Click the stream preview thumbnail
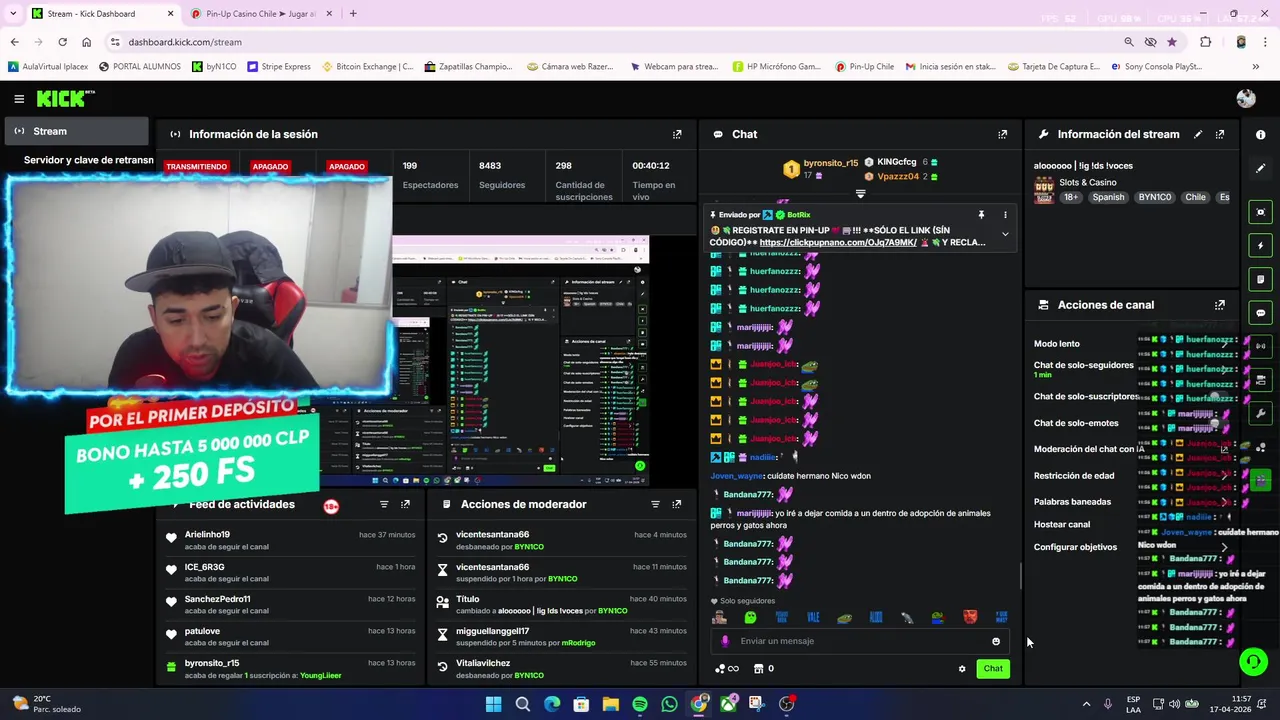 520,360
